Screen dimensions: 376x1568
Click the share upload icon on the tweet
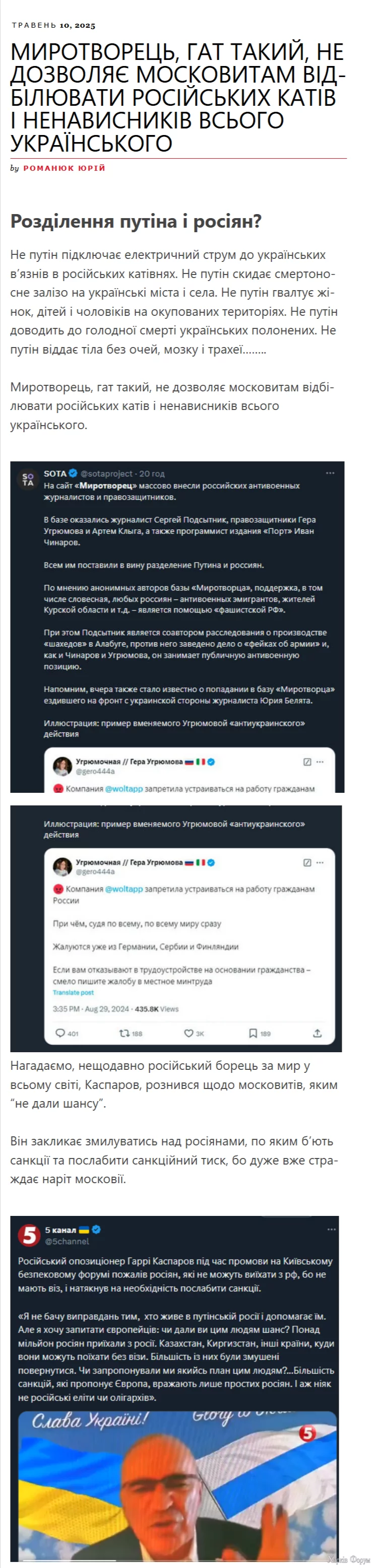point(317,1033)
